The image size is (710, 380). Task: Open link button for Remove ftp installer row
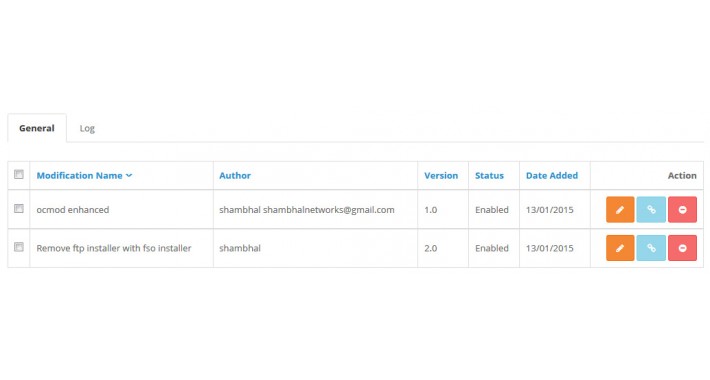pyautogui.click(x=651, y=248)
